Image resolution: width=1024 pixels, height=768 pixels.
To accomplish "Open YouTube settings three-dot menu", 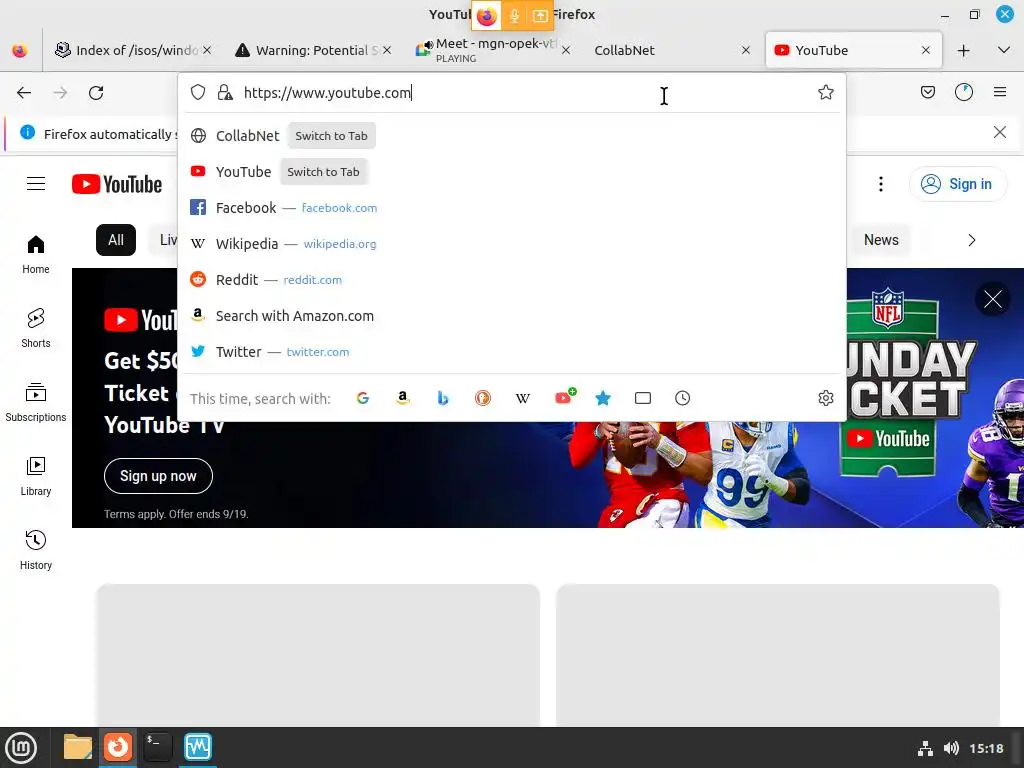I will 881,184.
